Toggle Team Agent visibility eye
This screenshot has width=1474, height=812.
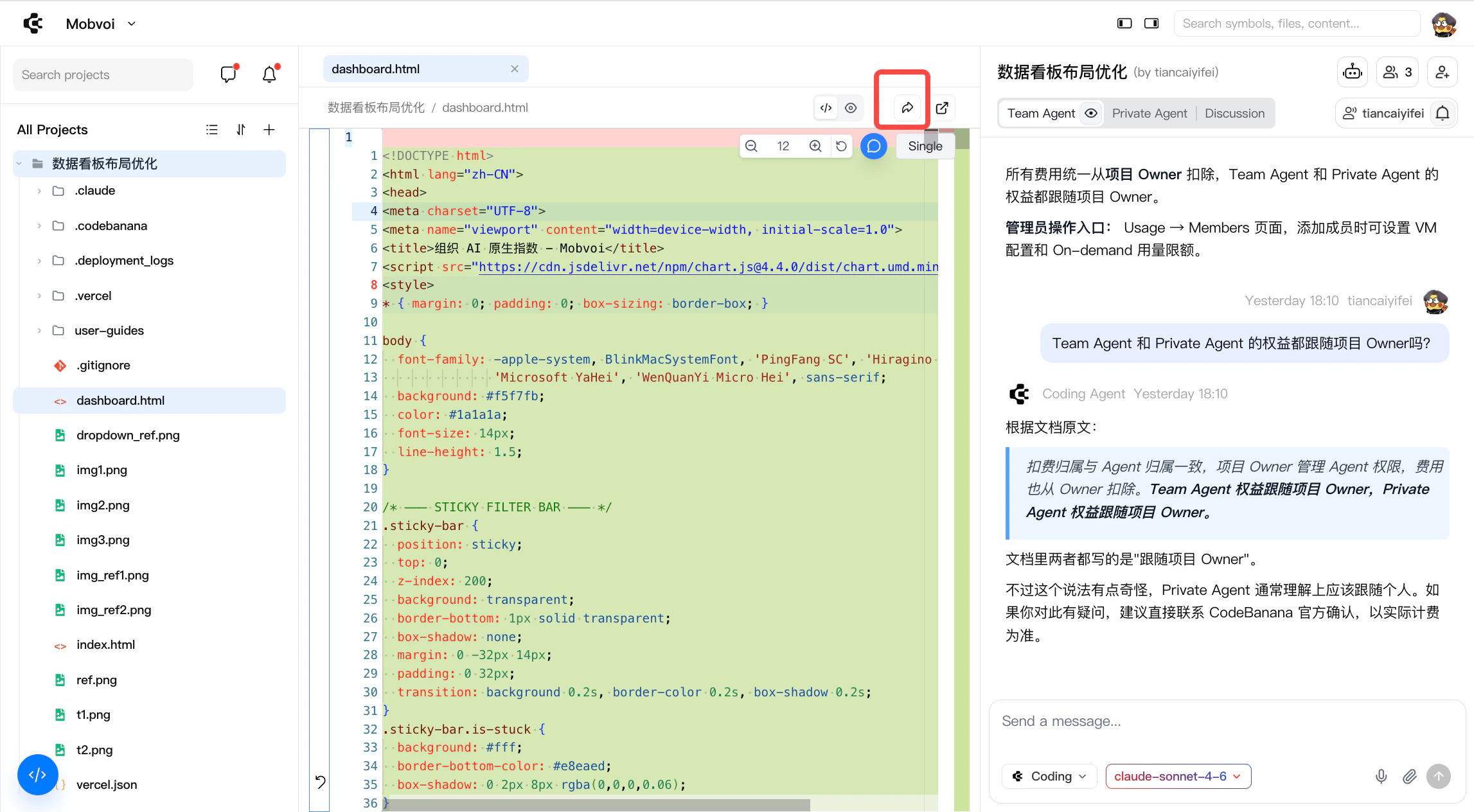click(x=1091, y=113)
